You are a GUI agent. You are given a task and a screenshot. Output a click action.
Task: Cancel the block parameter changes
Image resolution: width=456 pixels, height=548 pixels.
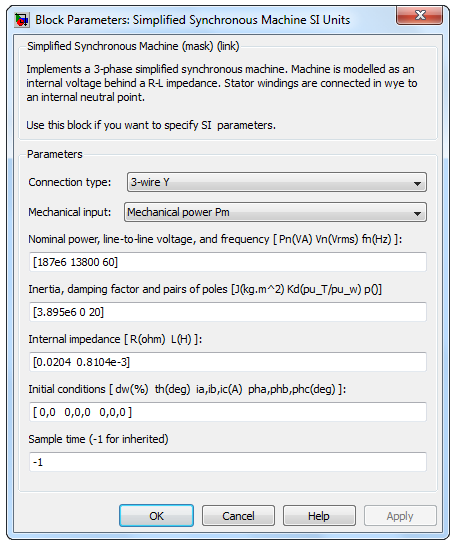pyautogui.click(x=238, y=515)
